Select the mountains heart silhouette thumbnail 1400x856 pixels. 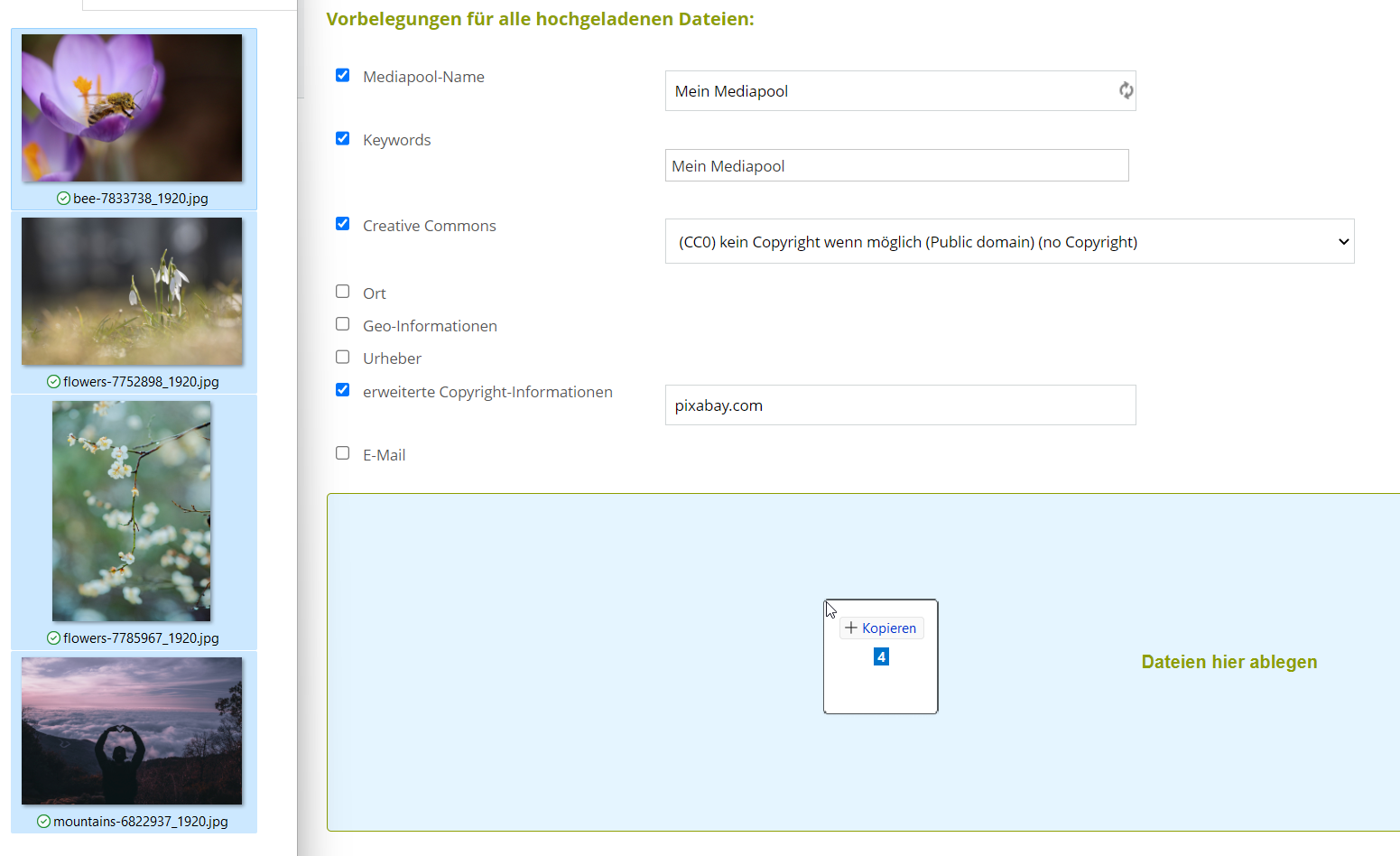pyautogui.click(x=132, y=731)
